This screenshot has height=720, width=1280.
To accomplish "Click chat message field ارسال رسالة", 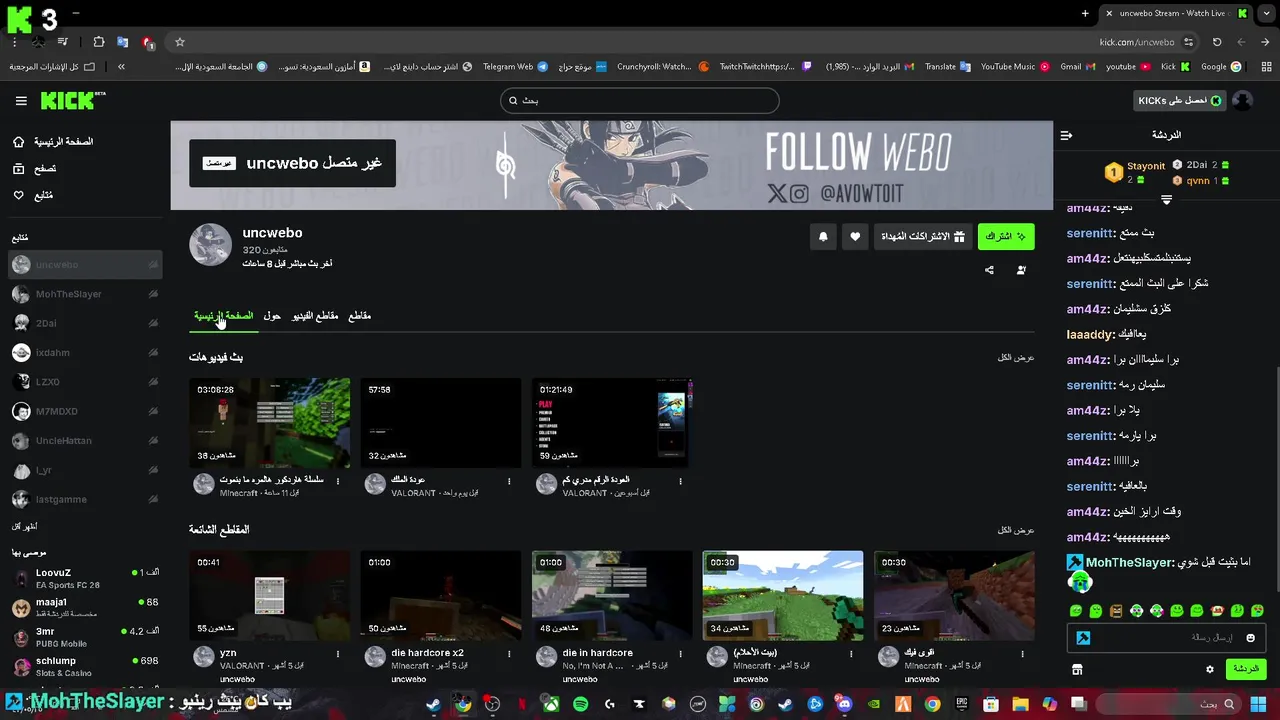I will click(1167, 638).
